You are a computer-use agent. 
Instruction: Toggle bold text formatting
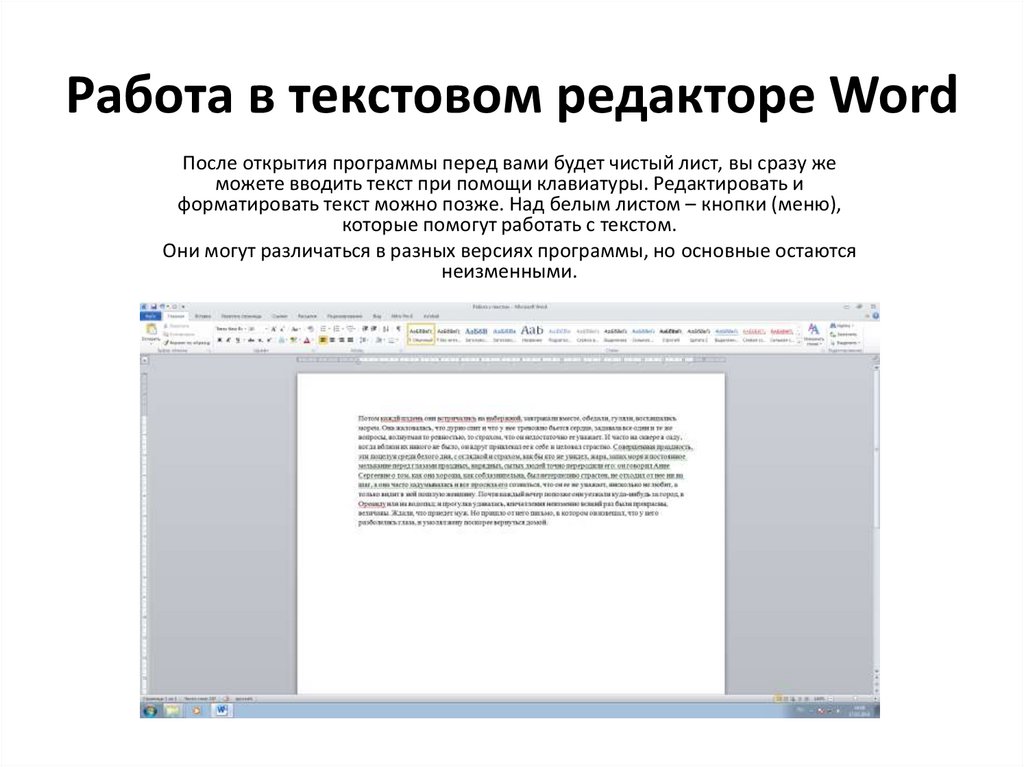[x=220, y=340]
